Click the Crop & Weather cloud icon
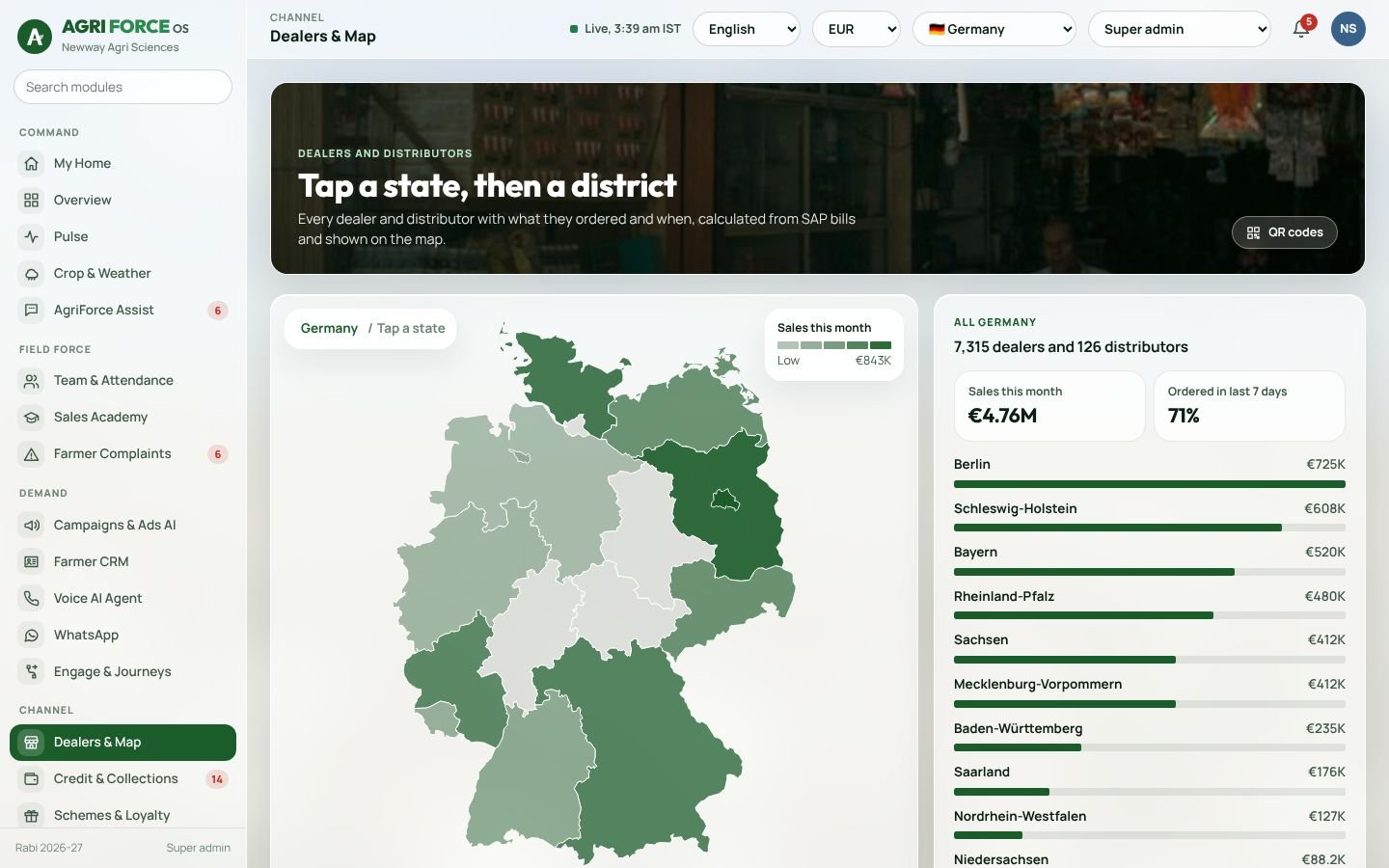This screenshot has width=1389, height=868. click(32, 273)
